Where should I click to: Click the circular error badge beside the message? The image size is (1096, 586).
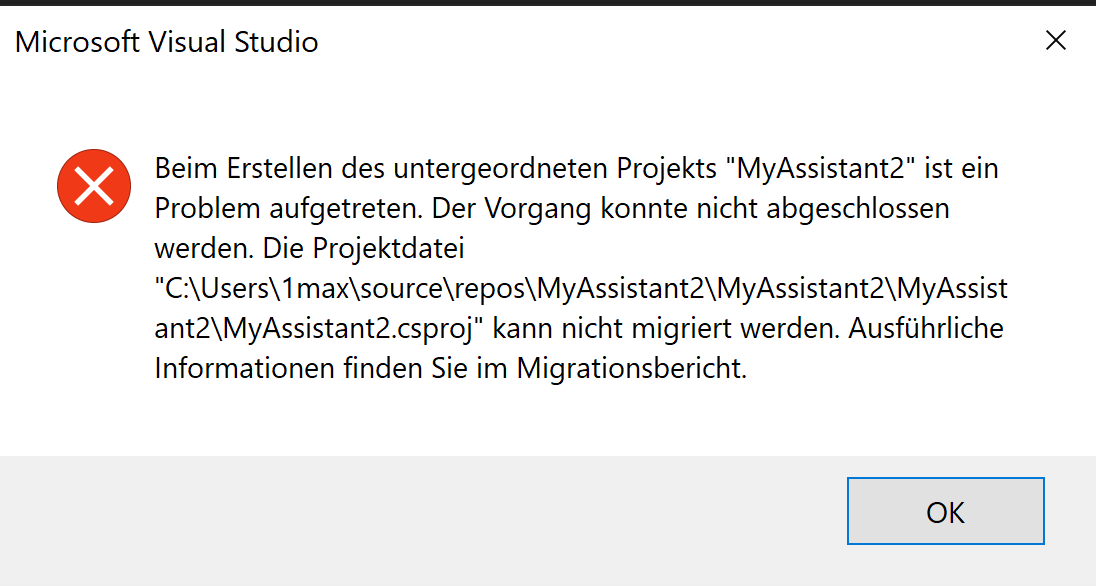tap(93, 185)
